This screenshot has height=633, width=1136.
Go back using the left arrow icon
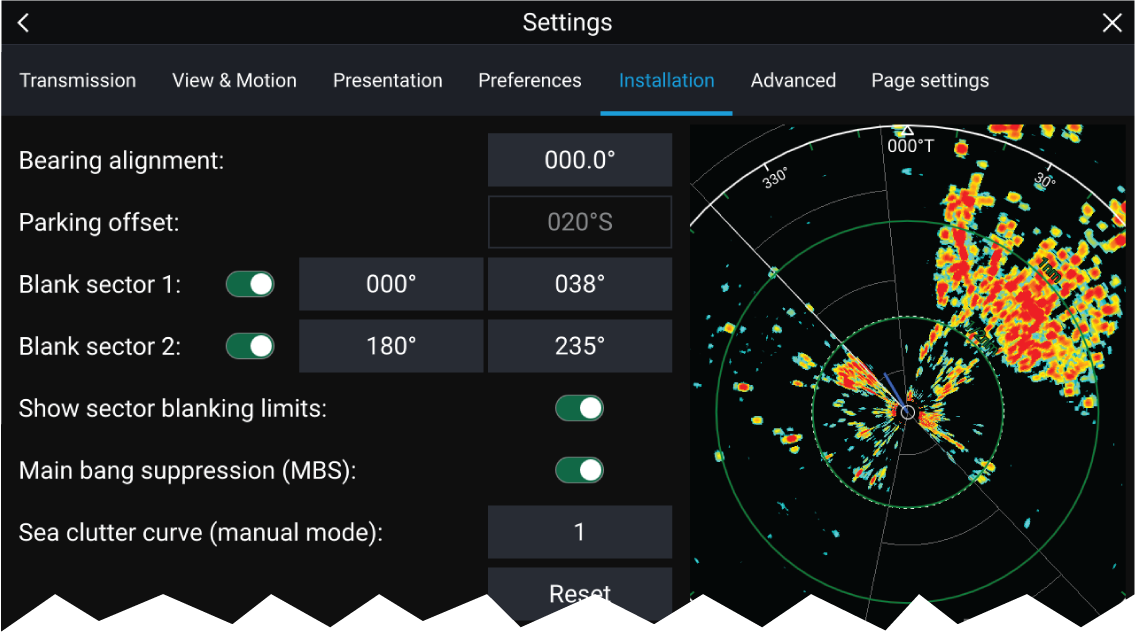tap(24, 23)
